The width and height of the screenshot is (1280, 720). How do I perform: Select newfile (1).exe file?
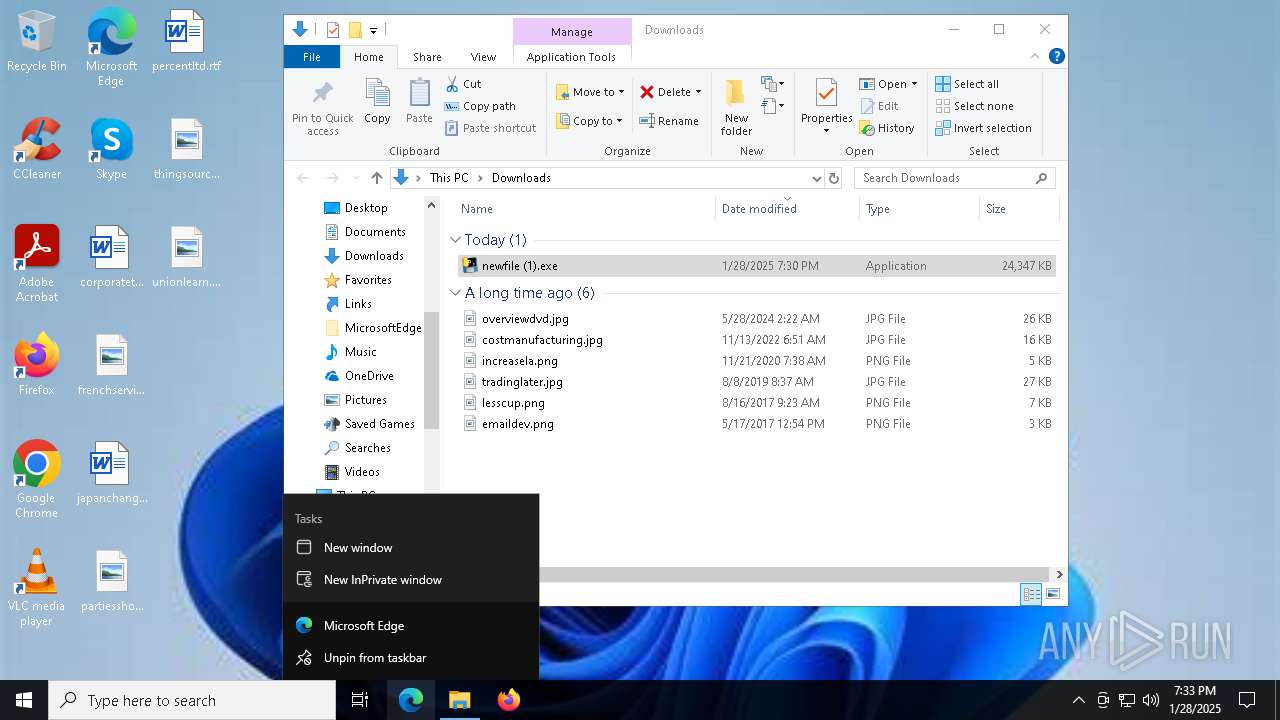[756, 266]
